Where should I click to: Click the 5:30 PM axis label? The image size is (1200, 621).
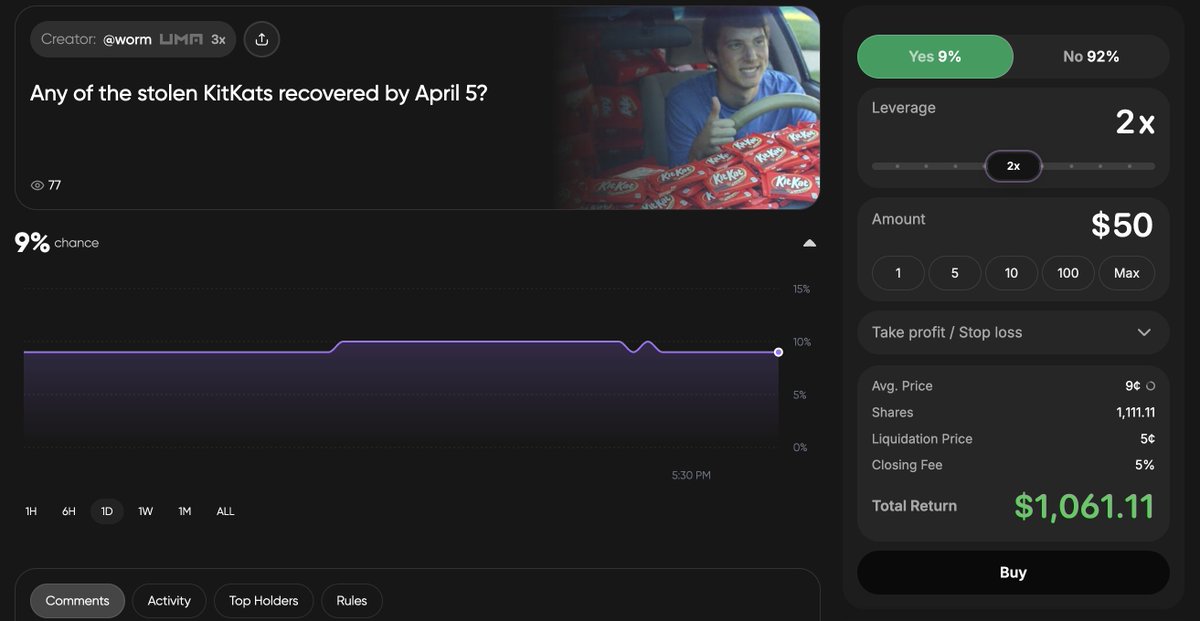click(x=691, y=475)
